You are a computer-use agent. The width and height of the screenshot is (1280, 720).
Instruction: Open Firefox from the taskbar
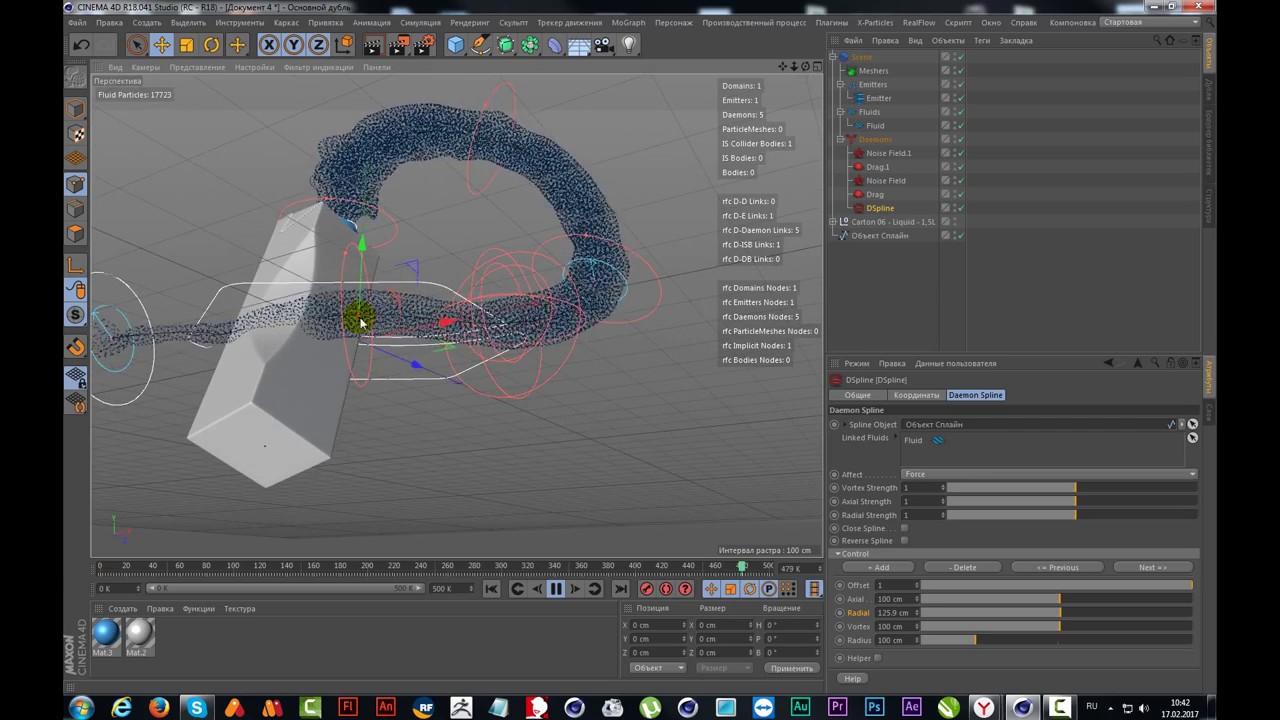pyautogui.click(x=159, y=708)
